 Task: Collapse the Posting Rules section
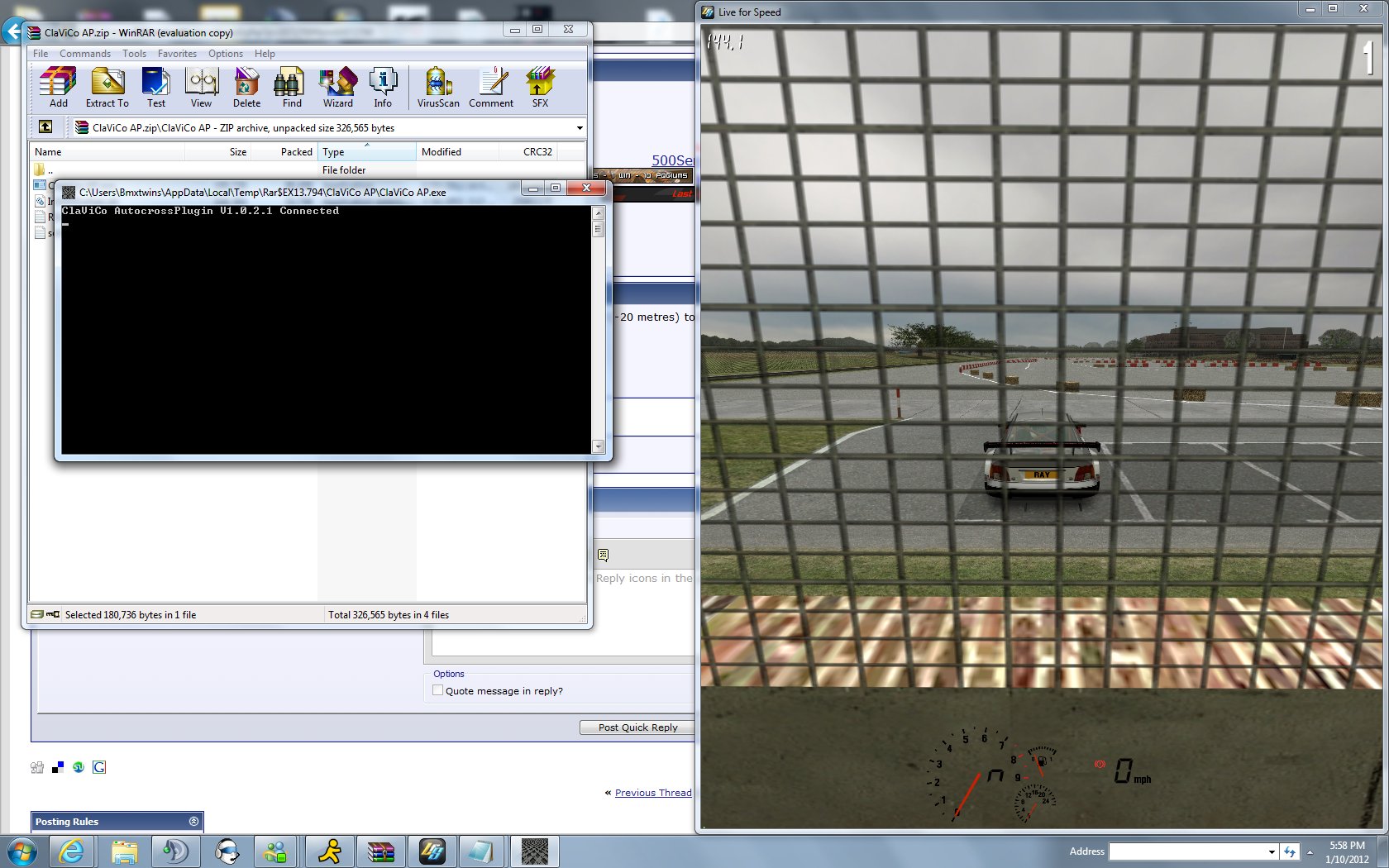coord(193,822)
